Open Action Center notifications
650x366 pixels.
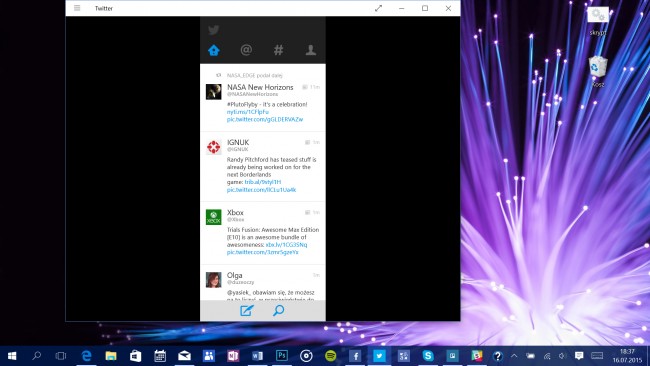[x=579, y=356]
